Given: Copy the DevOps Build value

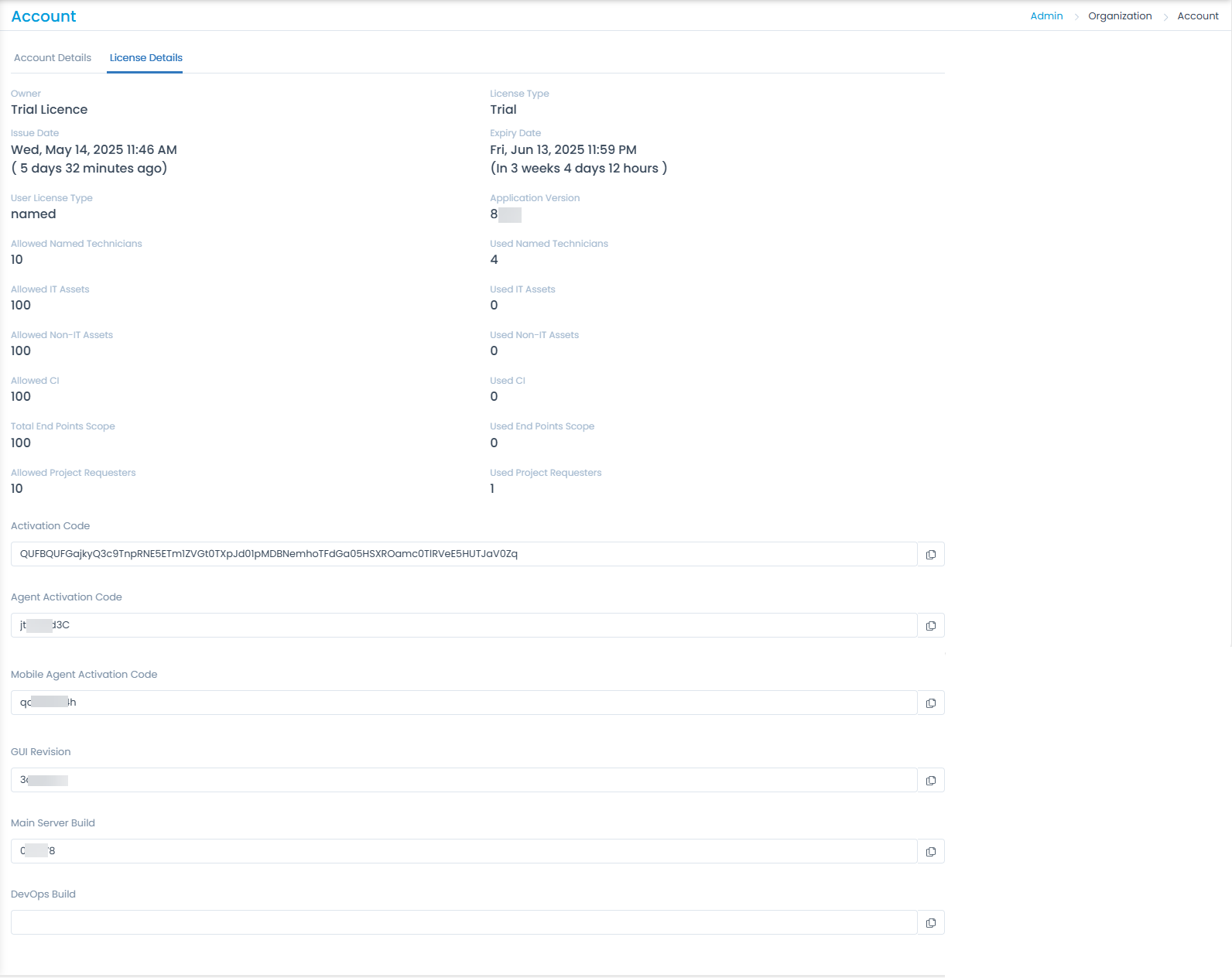Looking at the screenshot, I should (930, 923).
